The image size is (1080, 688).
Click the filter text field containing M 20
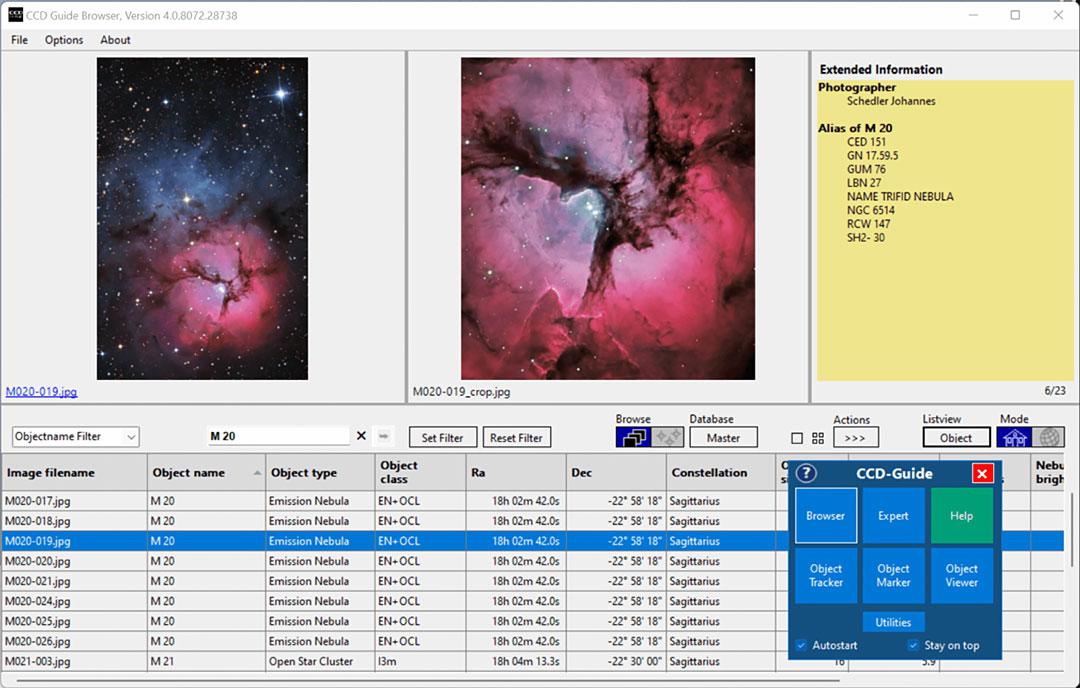pyautogui.click(x=278, y=436)
